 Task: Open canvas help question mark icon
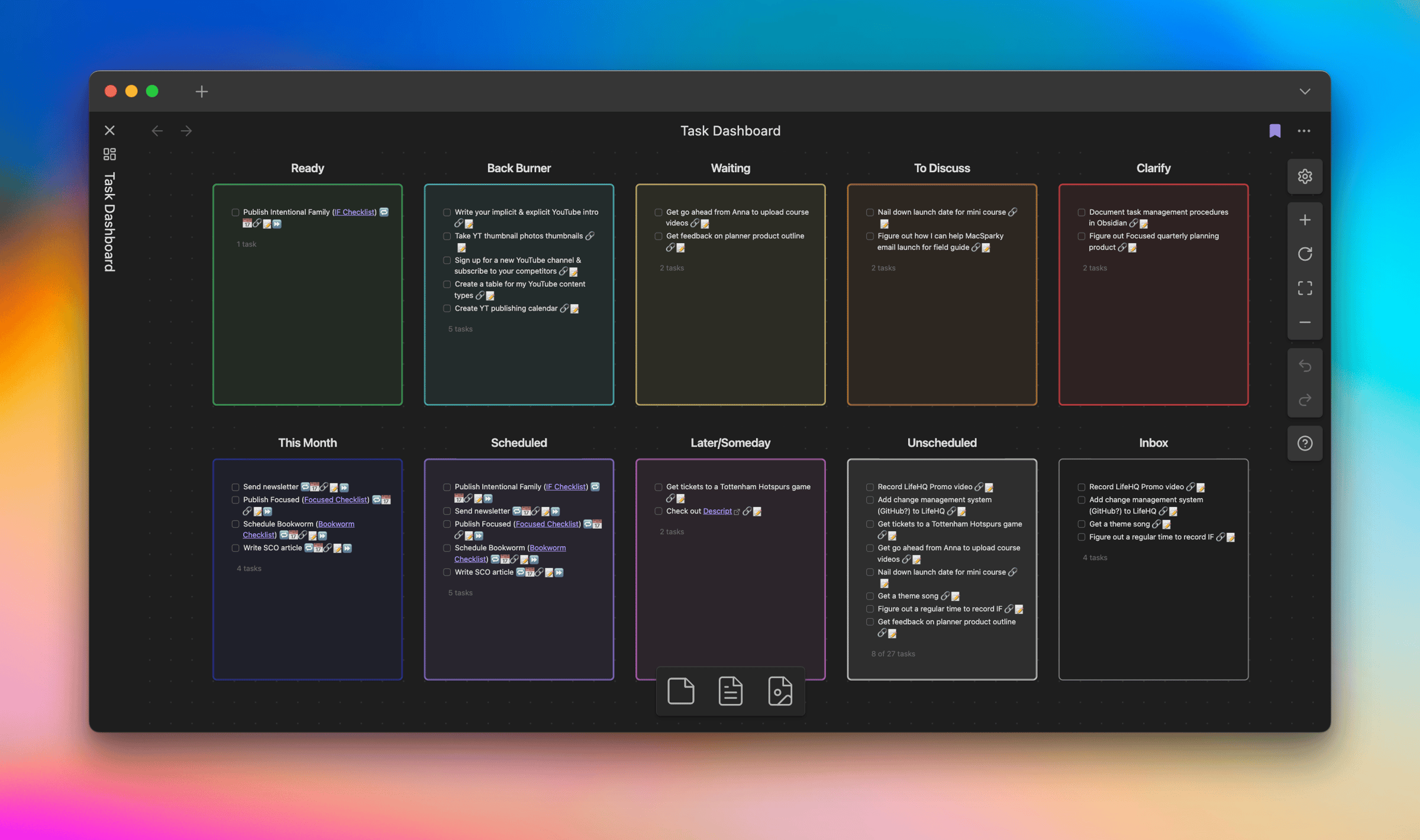click(1305, 443)
